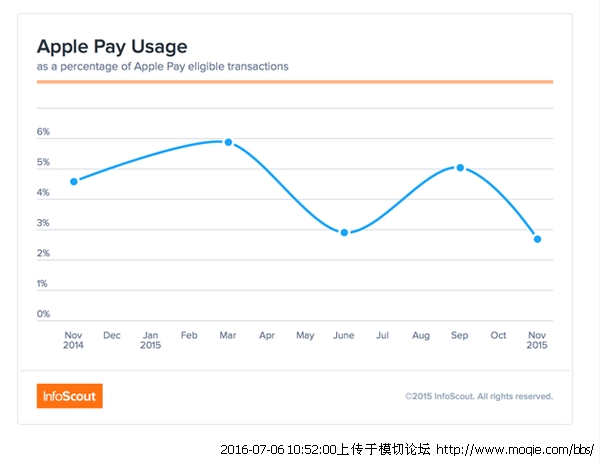Select the Apr x-axis label
Viewport: 600px width, 463px height.
(266, 335)
